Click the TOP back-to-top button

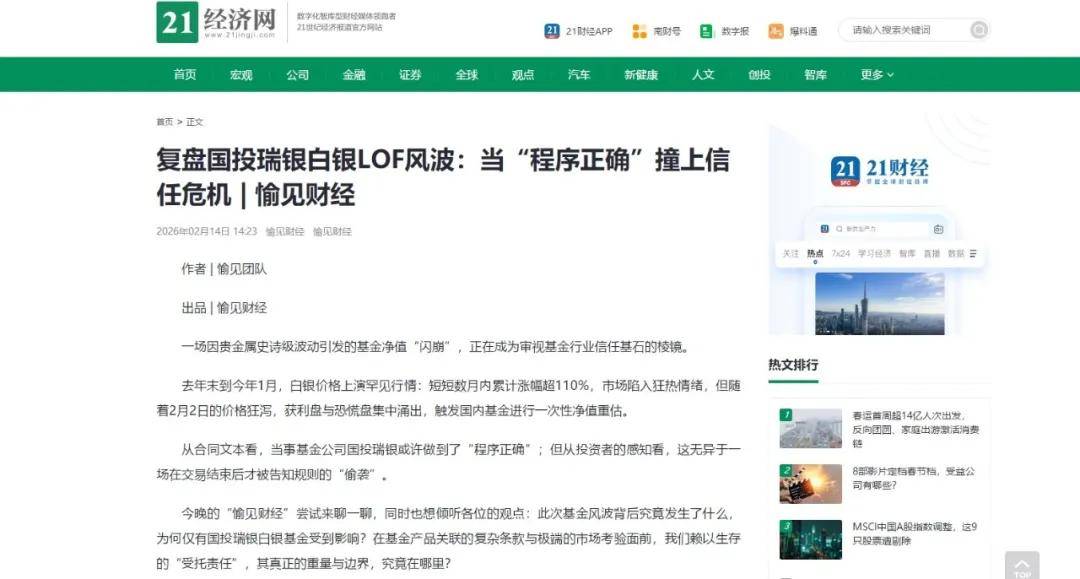coord(1022,565)
